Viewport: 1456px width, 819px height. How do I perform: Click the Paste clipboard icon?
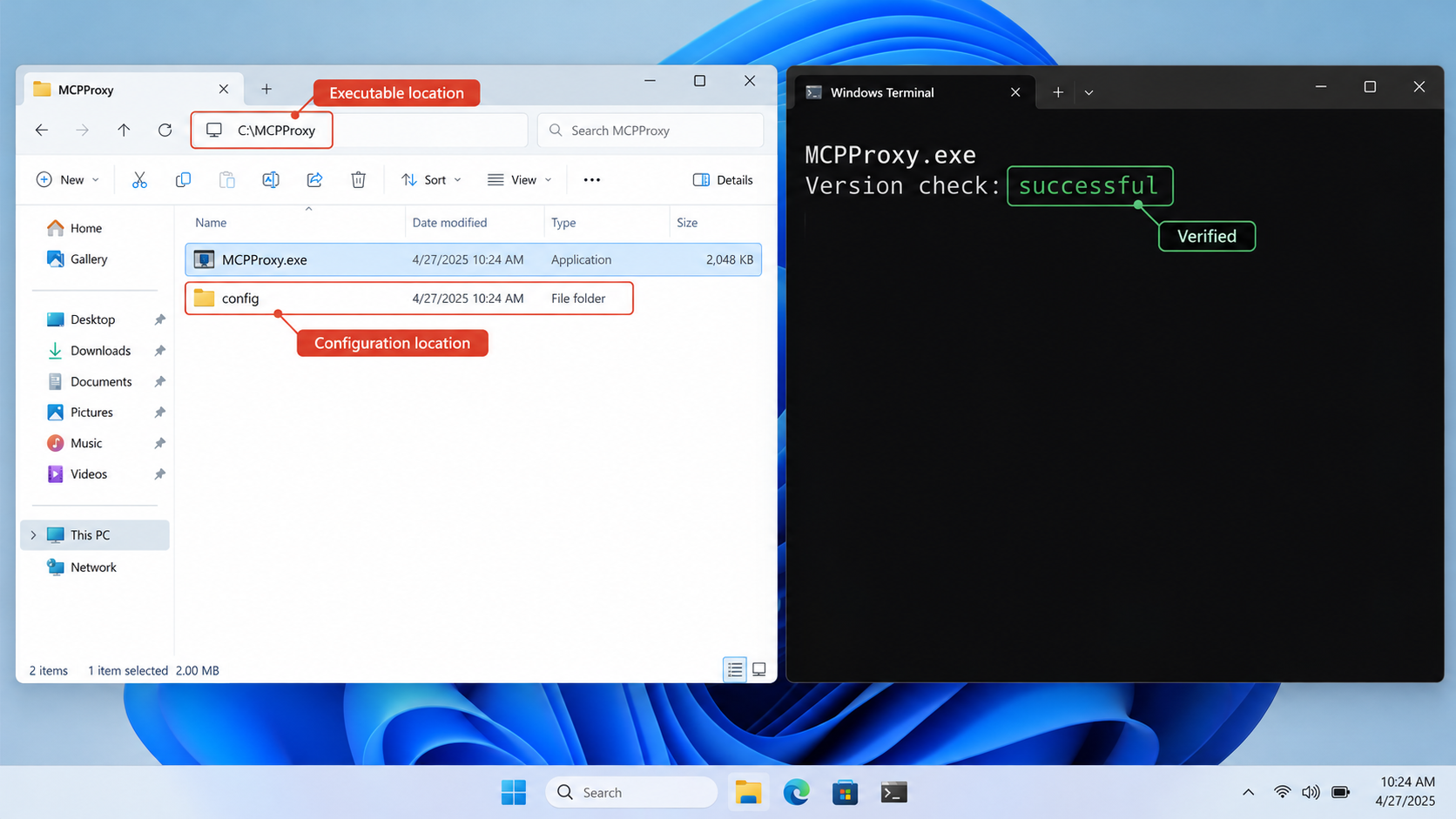pyautogui.click(x=226, y=180)
